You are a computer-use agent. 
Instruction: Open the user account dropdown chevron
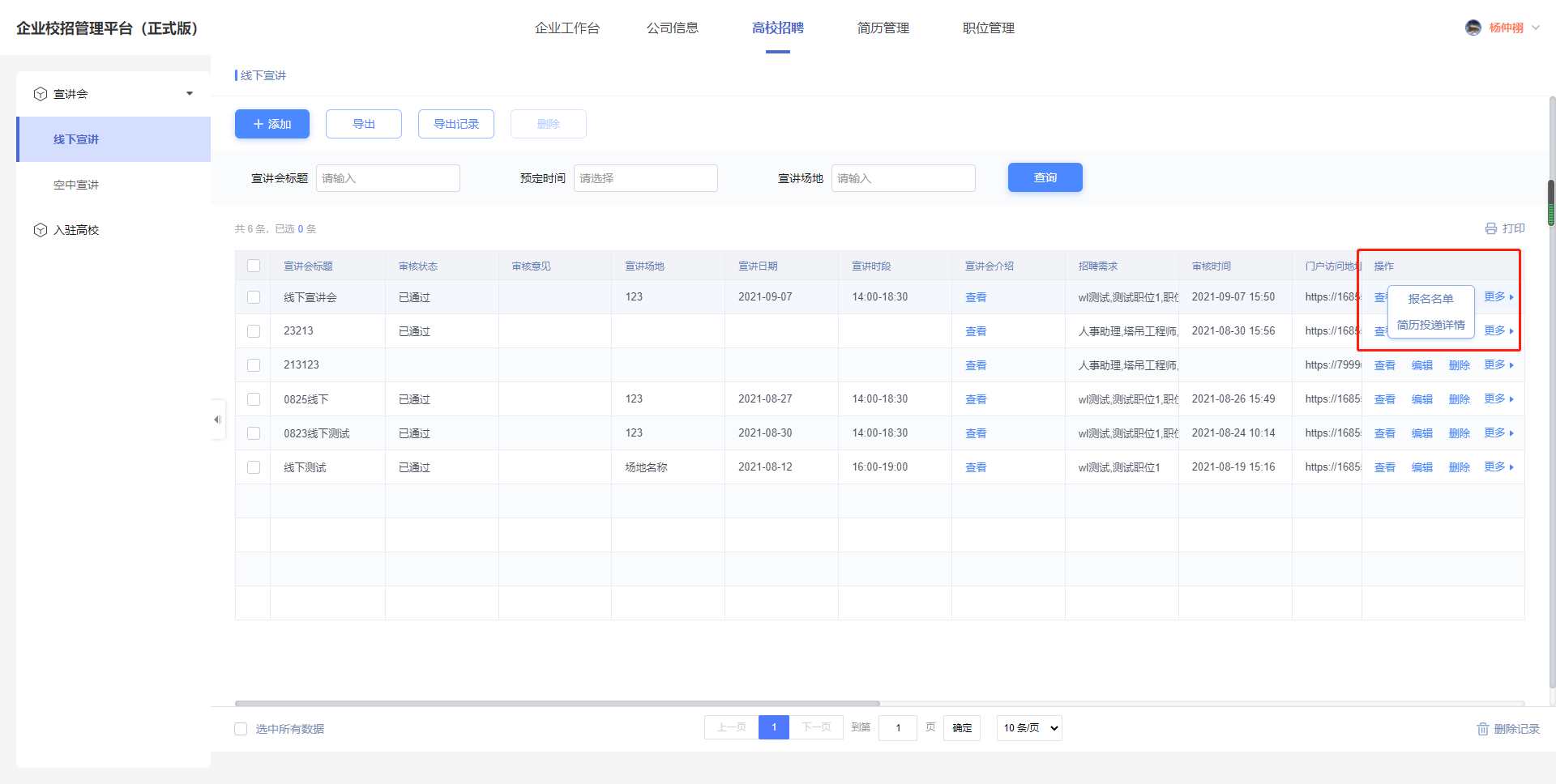(1535, 28)
